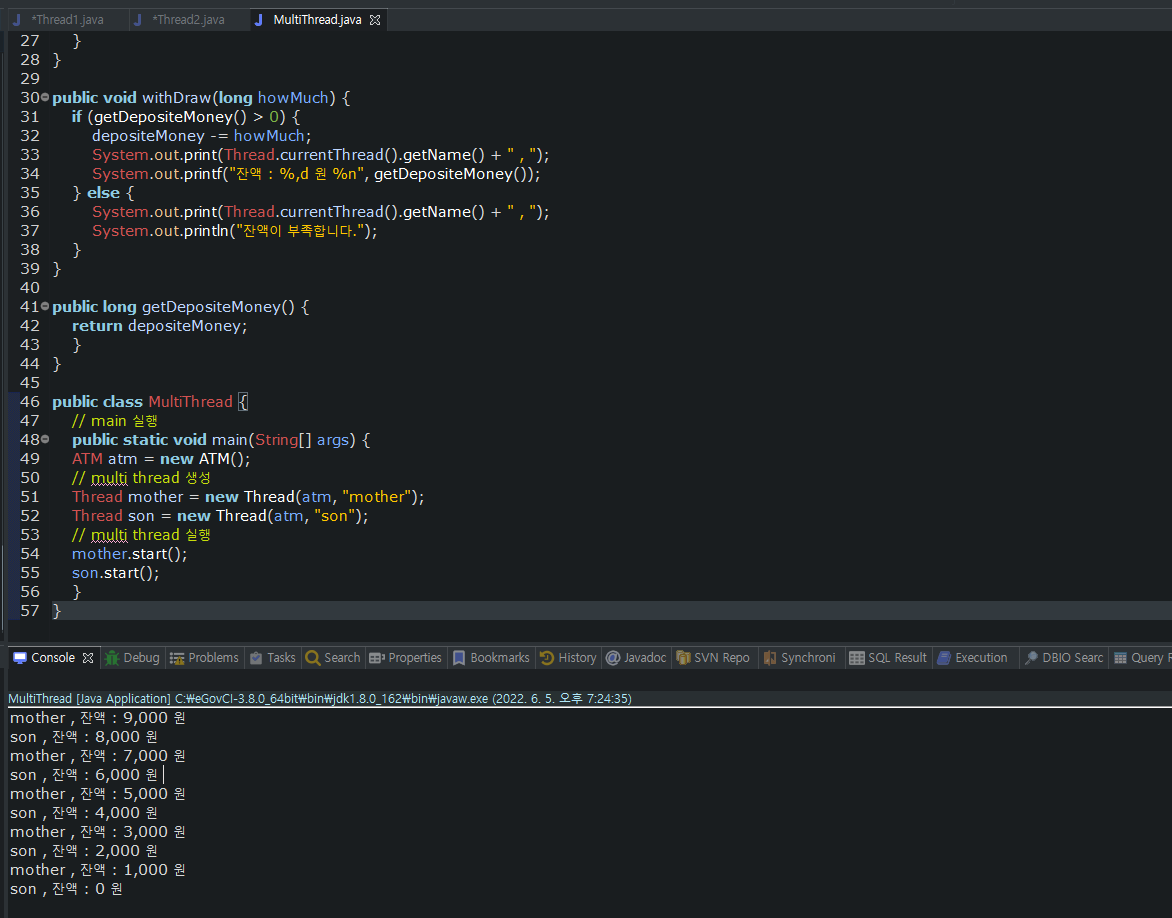This screenshot has height=918, width=1172.
Task: Click the Bookmarks flag icon
Action: click(459, 658)
